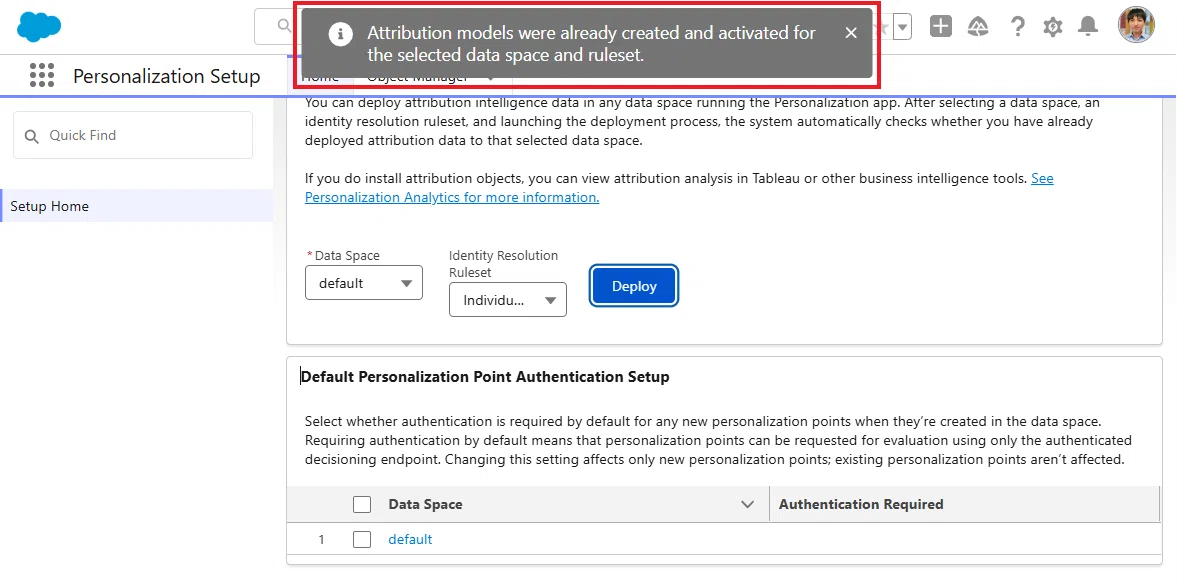Click the Deploy button
1177x586 pixels.
[x=634, y=286]
